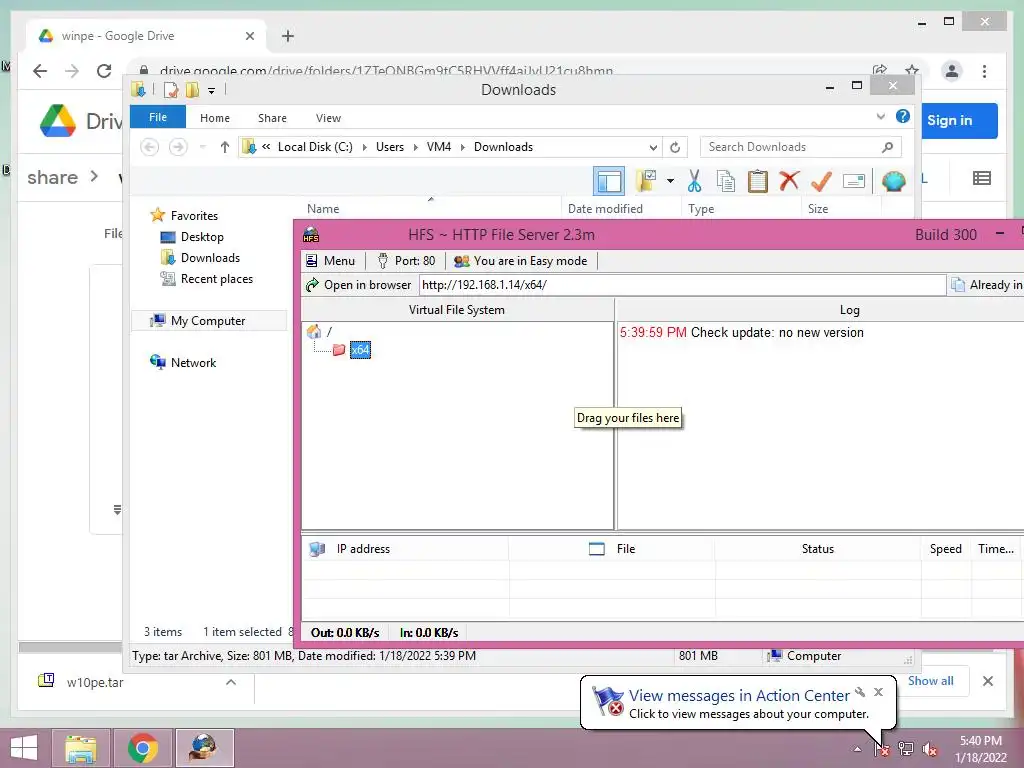Reload the Chrome page
The height and width of the screenshot is (768, 1024).
(x=104, y=71)
